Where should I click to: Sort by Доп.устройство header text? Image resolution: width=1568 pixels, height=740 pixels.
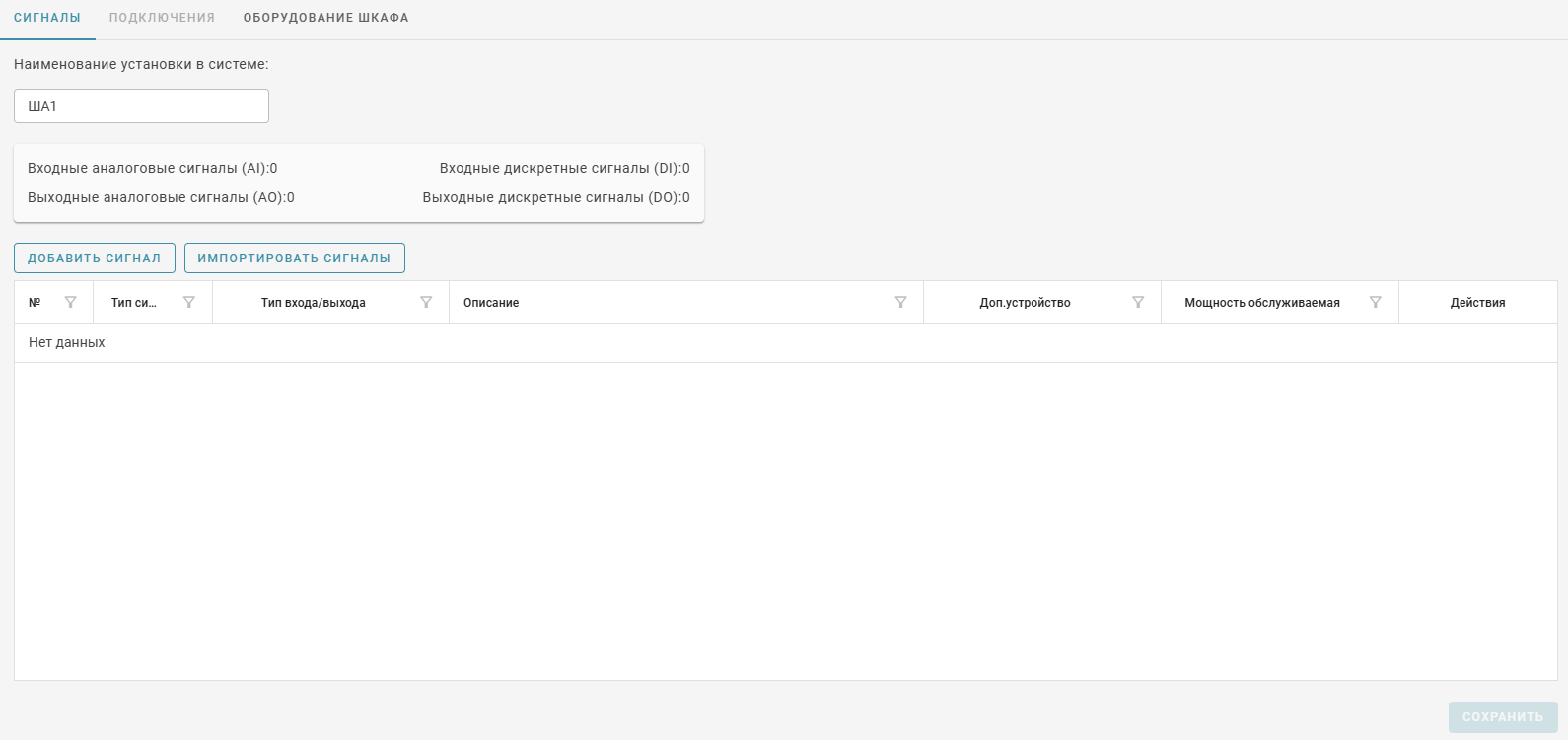tap(1025, 303)
